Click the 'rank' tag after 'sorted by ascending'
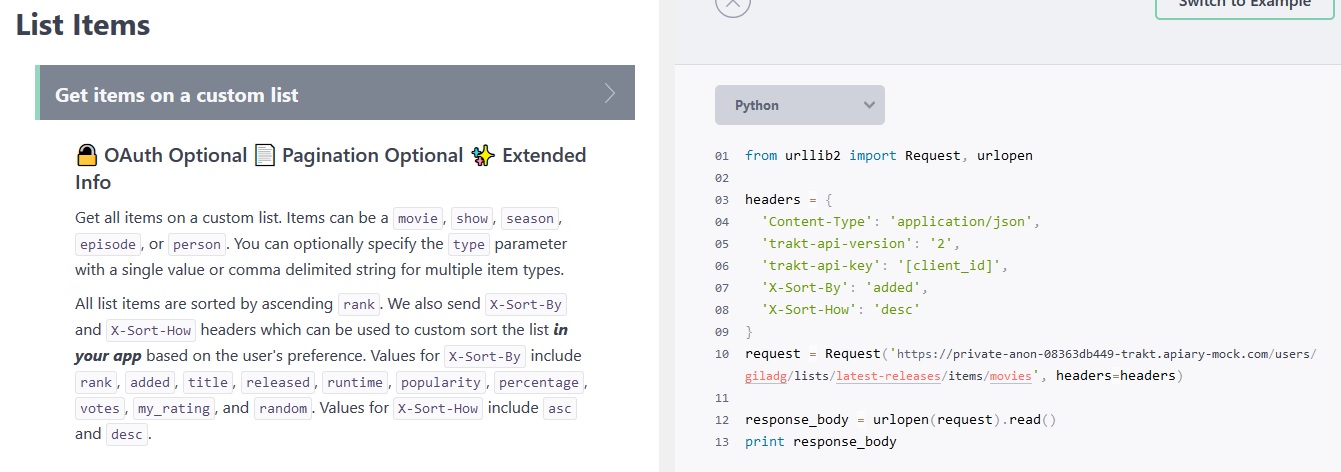1341x472 pixels. coord(359,304)
